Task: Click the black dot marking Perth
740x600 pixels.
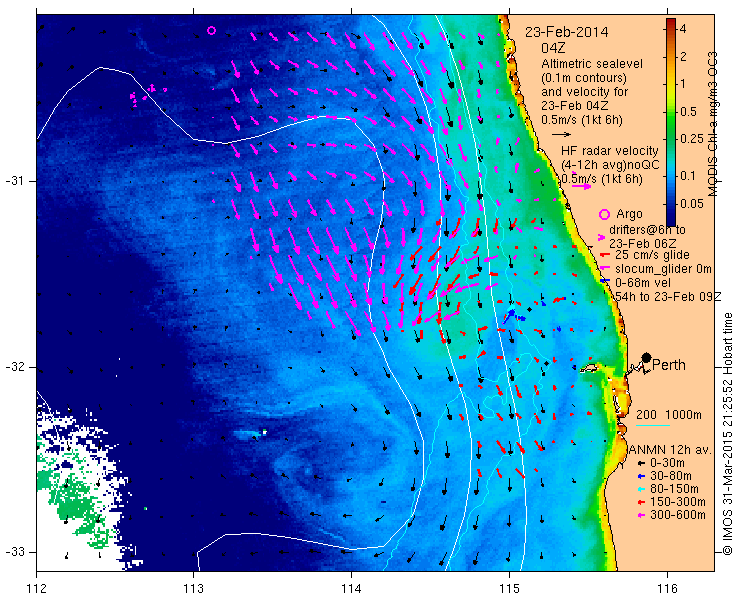Action: tap(647, 358)
